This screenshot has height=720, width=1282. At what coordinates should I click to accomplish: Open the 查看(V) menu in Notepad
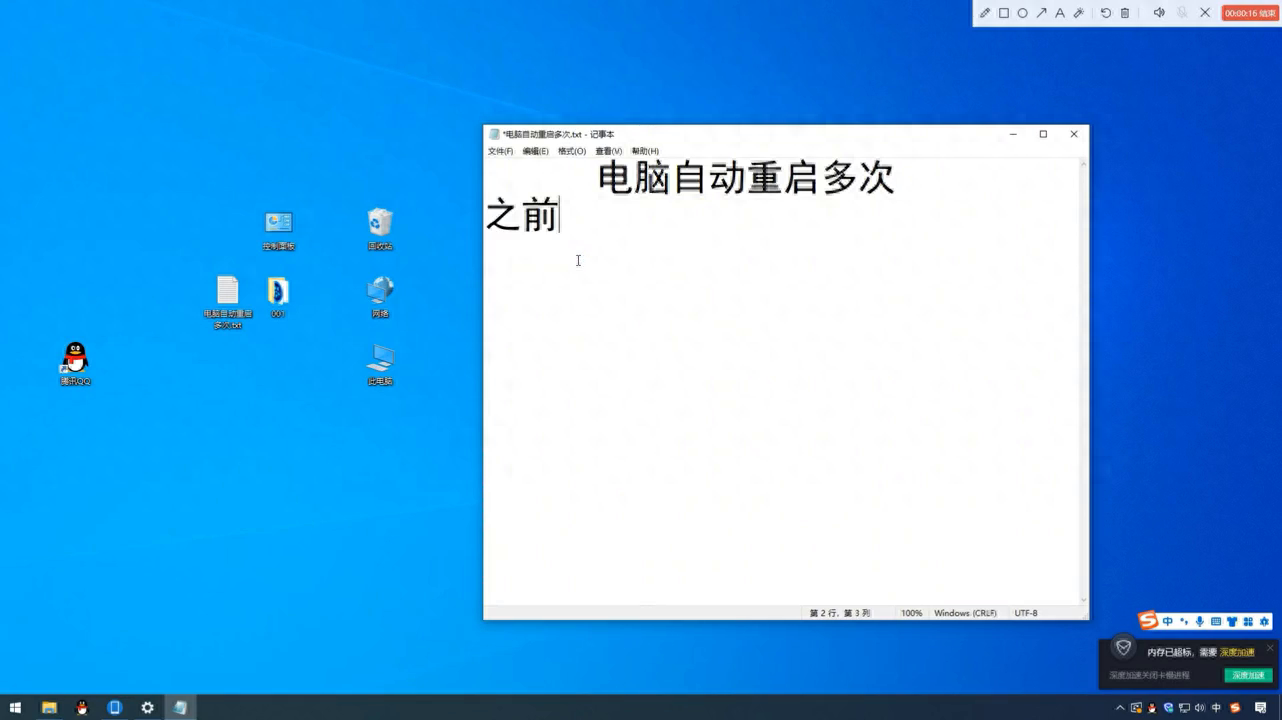point(608,151)
